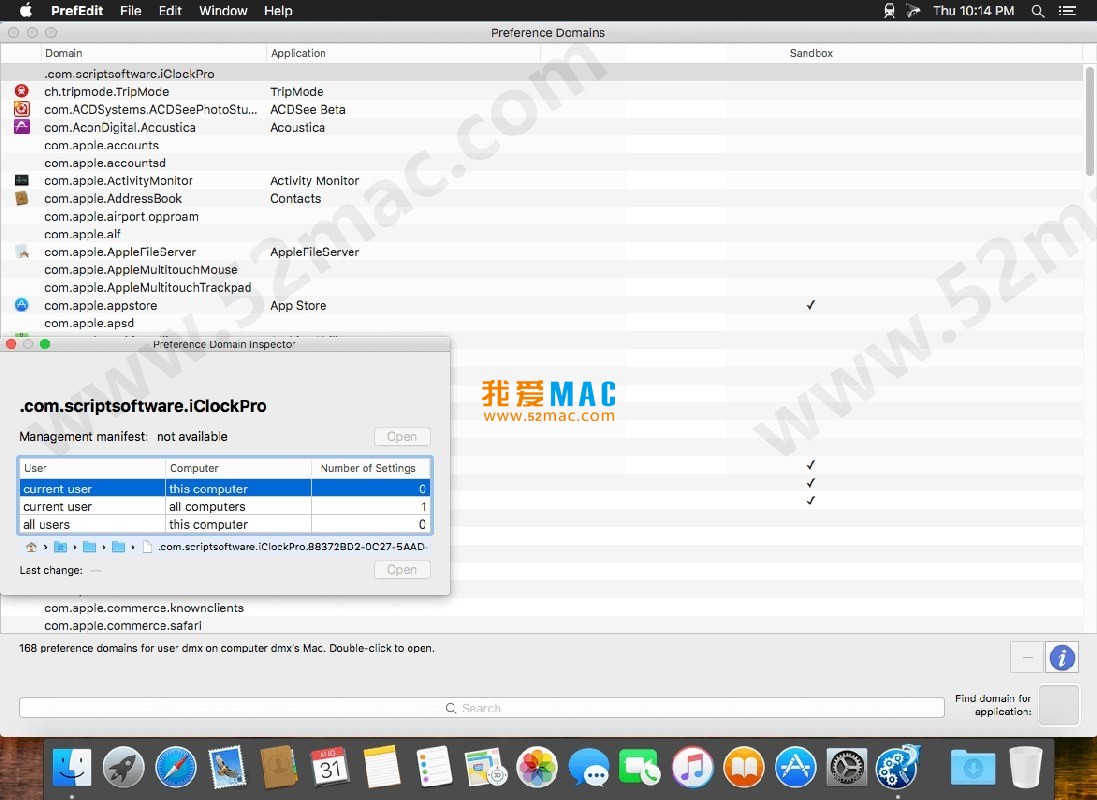
Task: Select the com.apple.apsd domain row
Action: pyautogui.click(x=542, y=323)
